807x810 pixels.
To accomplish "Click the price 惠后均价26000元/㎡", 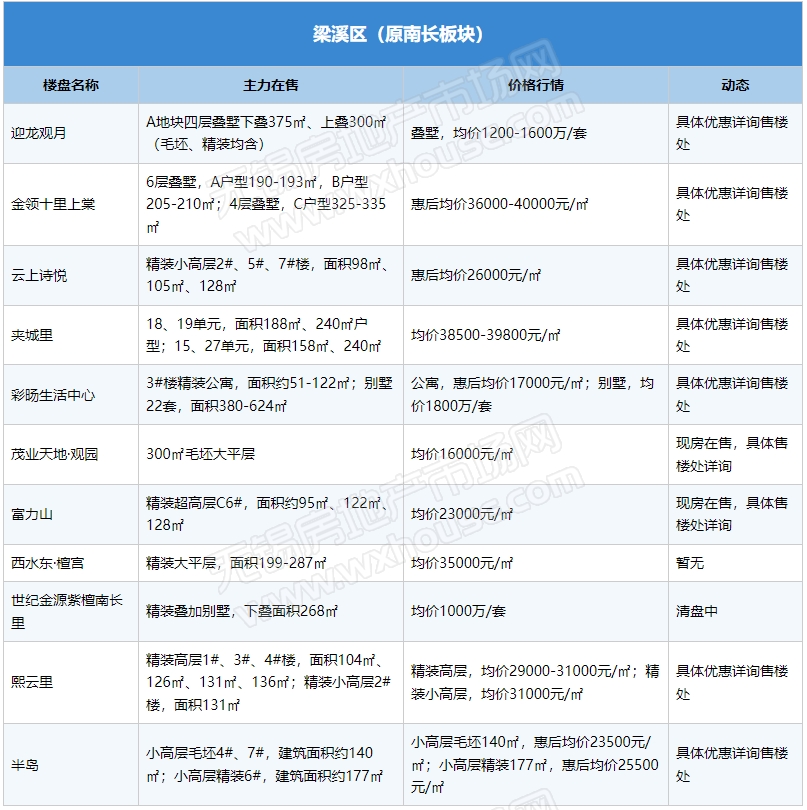I will pos(476,275).
